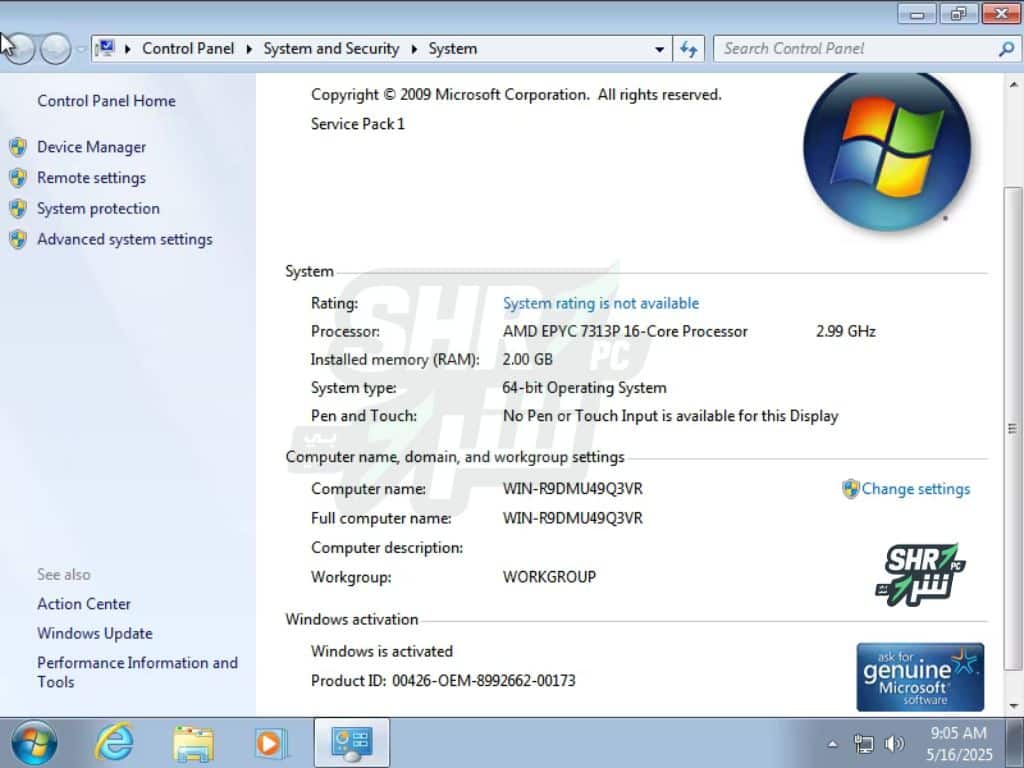
Task: Click the Windows is activated text
Action: point(382,651)
